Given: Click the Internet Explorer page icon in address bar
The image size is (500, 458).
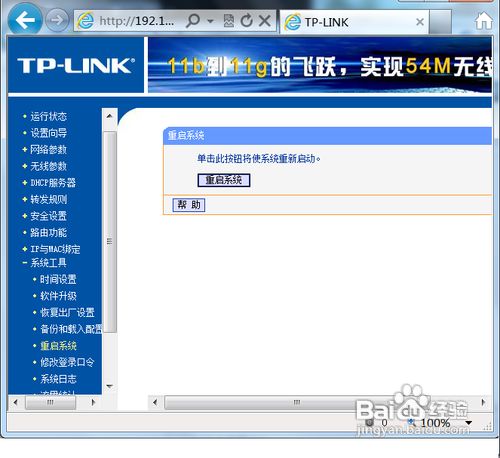Looking at the screenshot, I should [85, 21].
